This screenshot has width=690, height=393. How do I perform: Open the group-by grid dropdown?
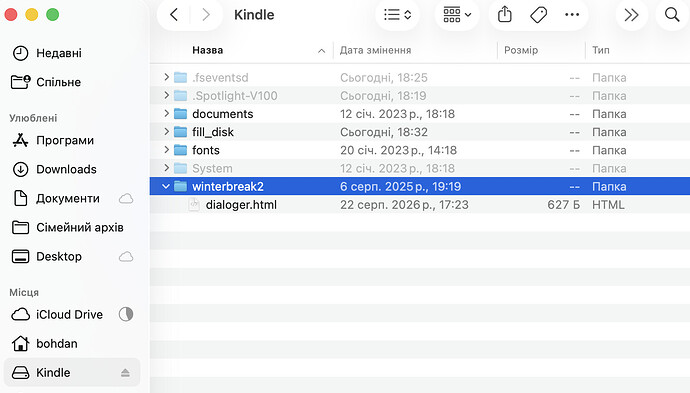click(457, 15)
